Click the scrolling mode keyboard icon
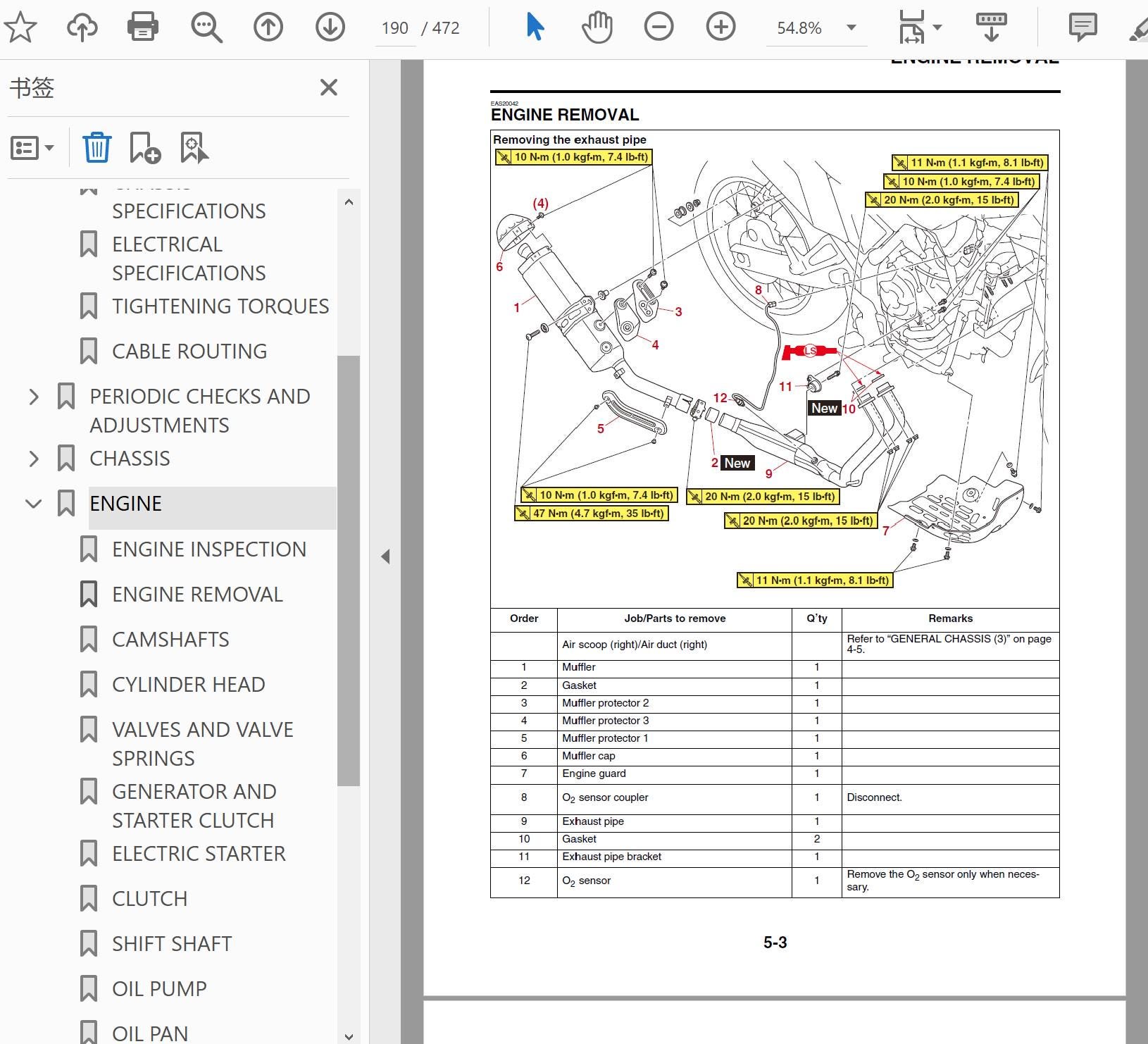The width and height of the screenshot is (1148, 1044). [991, 27]
